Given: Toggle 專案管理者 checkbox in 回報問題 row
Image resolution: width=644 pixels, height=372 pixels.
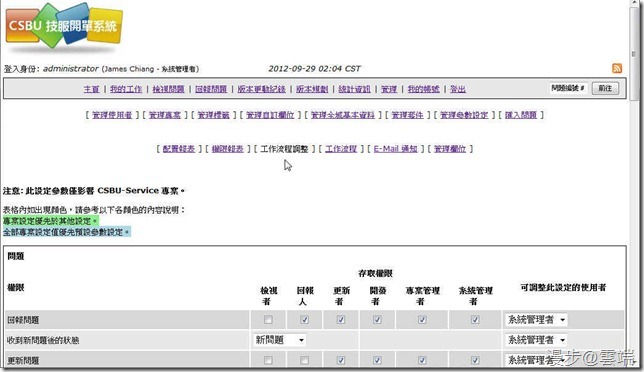Looking at the screenshot, I should 422,319.
